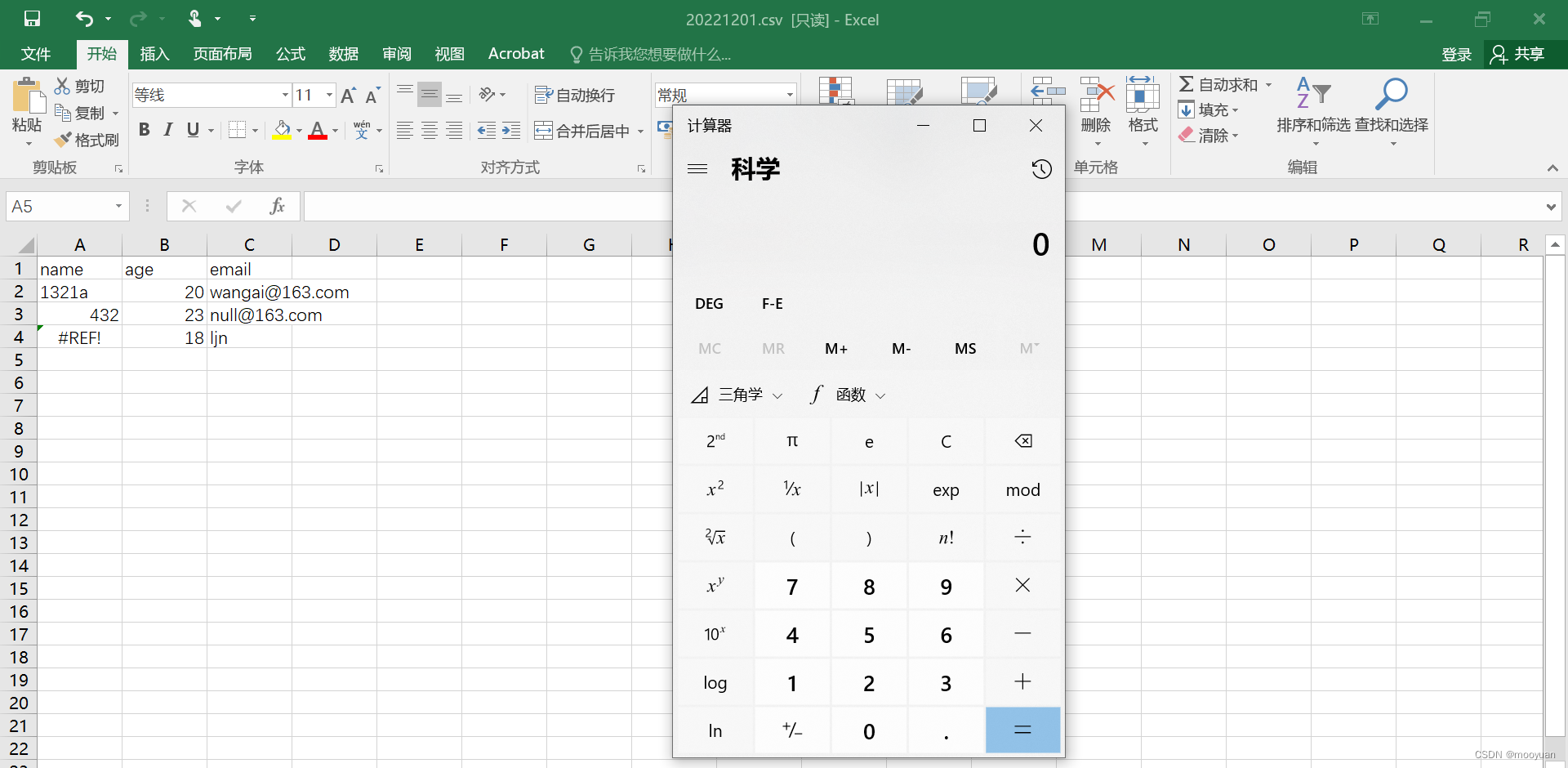Click Wrap Text (自动换行)

coord(575,96)
